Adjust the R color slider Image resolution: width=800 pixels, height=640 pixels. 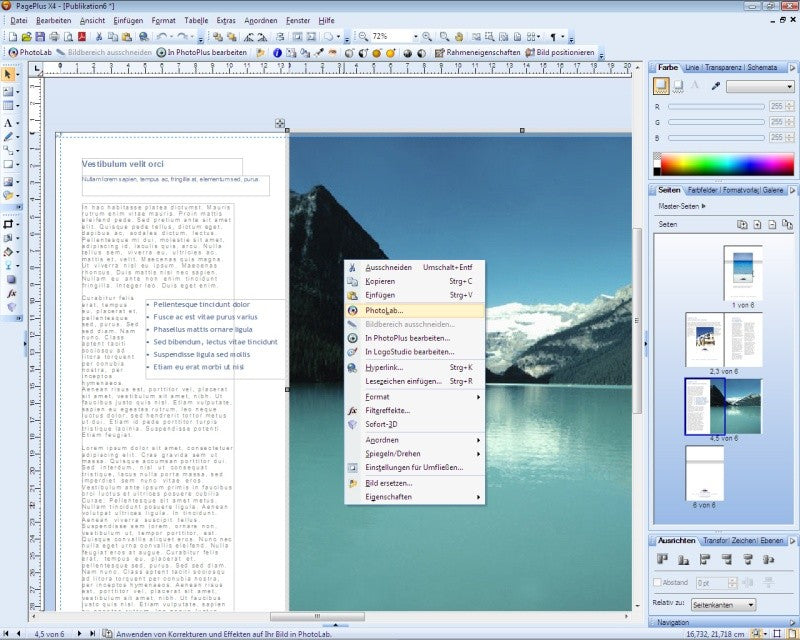coord(716,107)
